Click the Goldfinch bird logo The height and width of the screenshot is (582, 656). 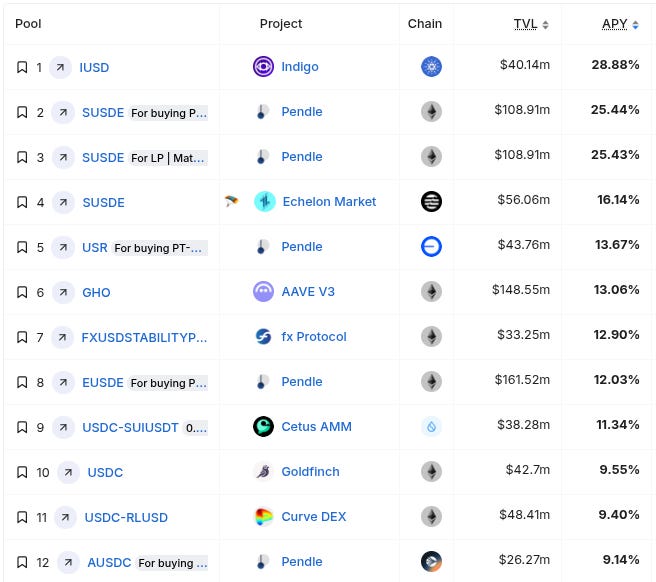(264, 472)
